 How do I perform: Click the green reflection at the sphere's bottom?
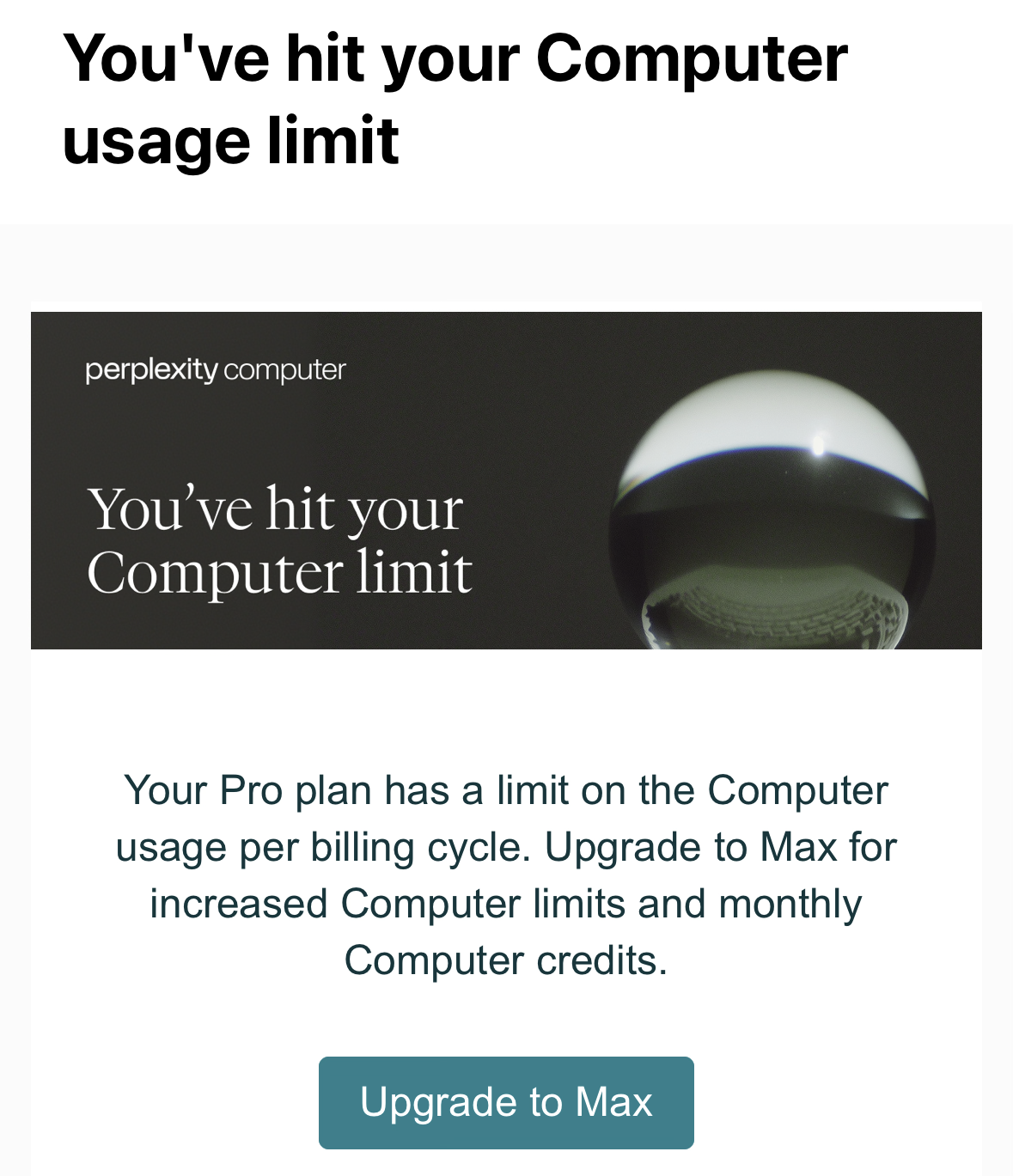click(x=773, y=610)
